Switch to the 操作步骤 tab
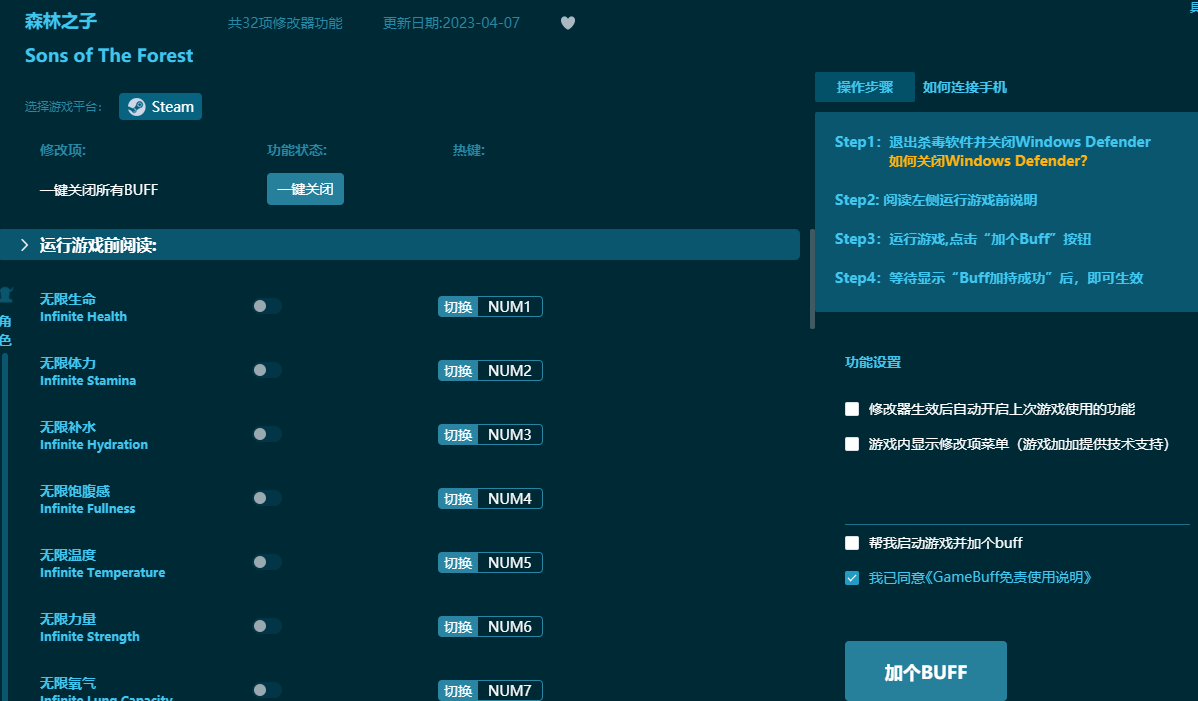 coord(865,87)
